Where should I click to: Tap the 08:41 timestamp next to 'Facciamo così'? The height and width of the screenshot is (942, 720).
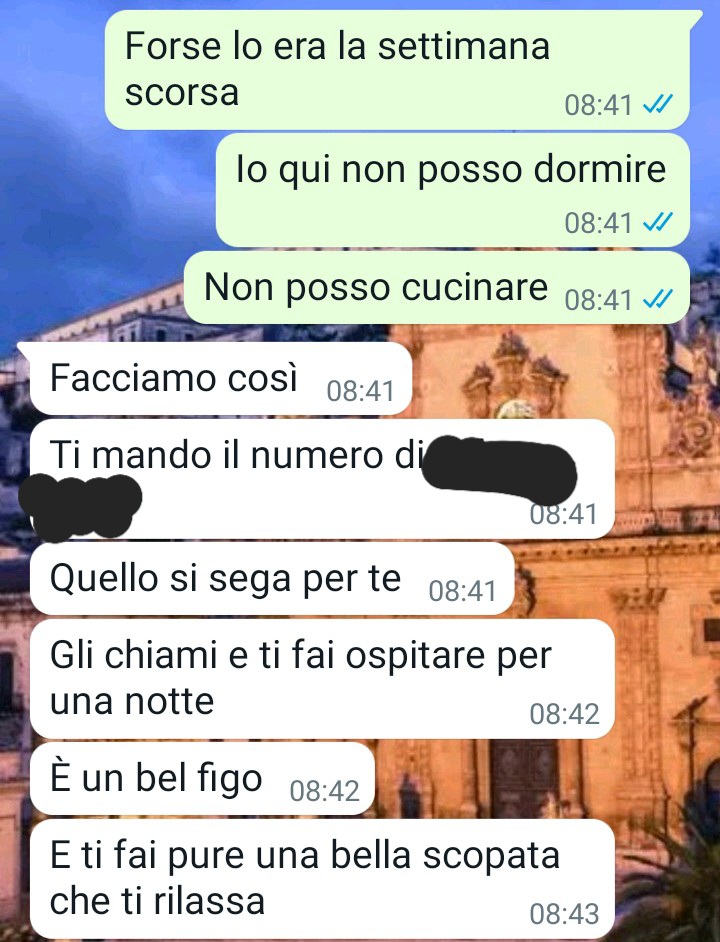click(x=361, y=391)
